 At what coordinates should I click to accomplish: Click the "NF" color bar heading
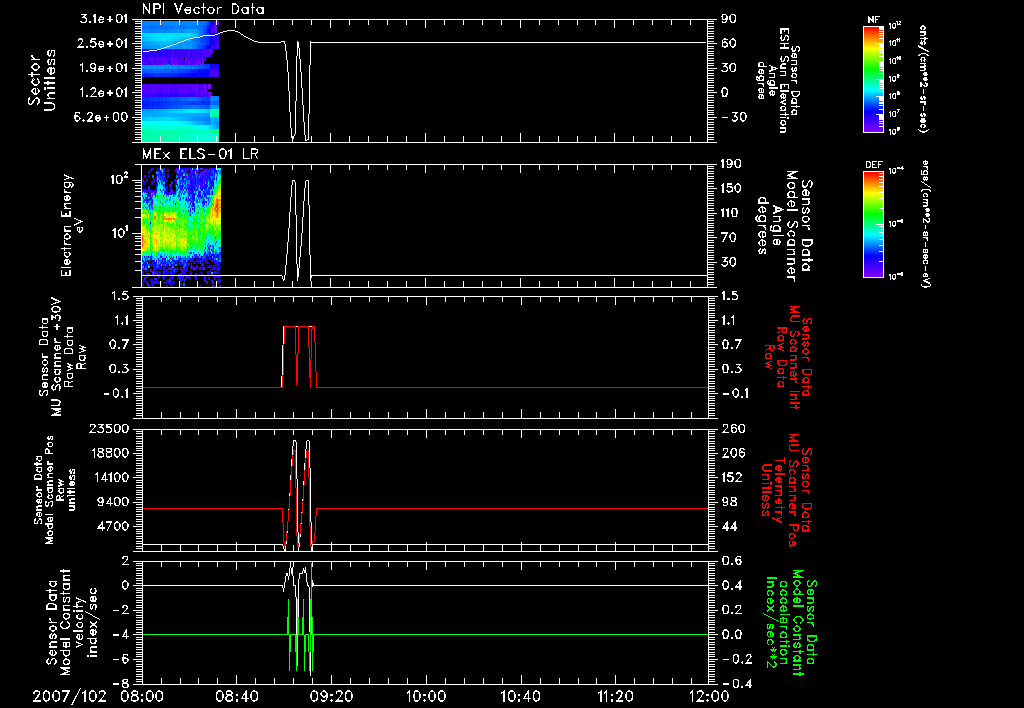point(873,20)
